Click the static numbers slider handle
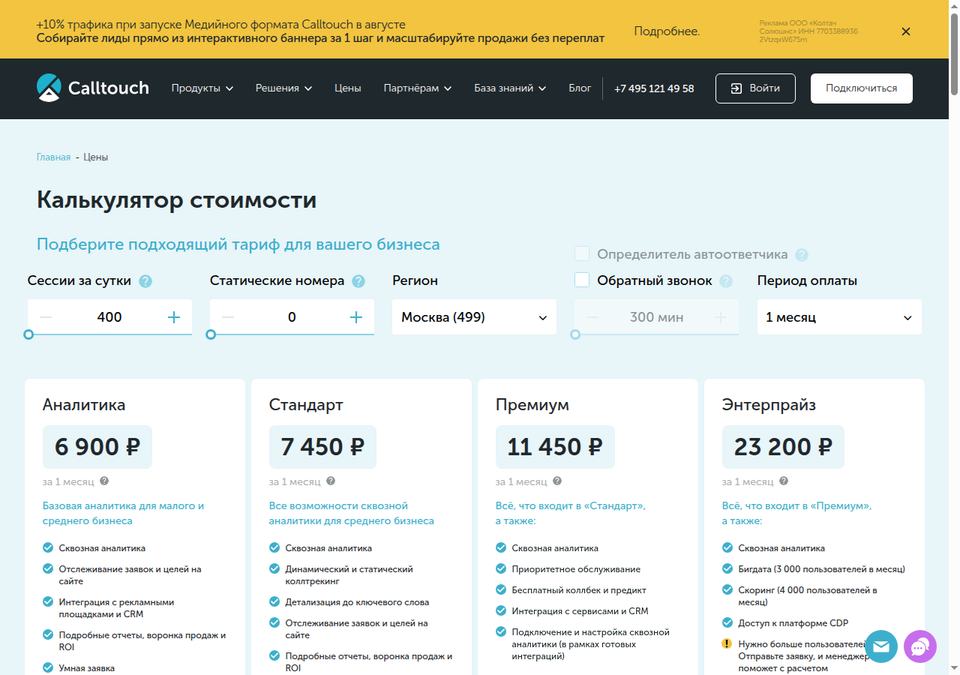This screenshot has width=960, height=675. (x=211, y=334)
